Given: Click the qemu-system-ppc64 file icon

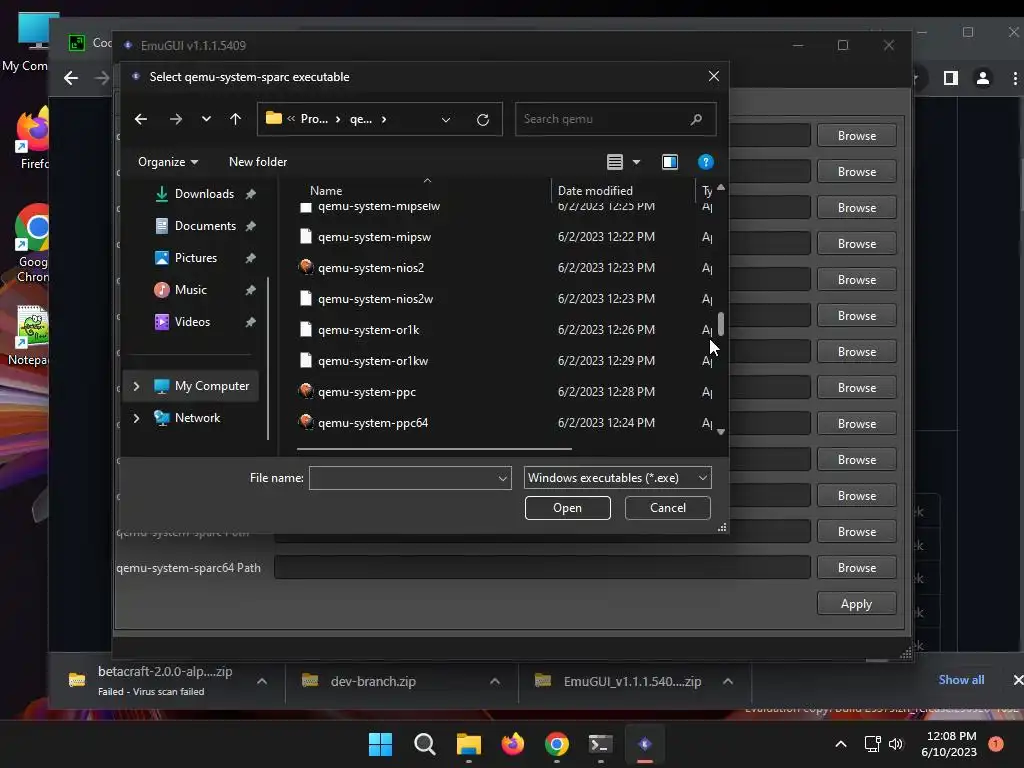Looking at the screenshot, I should click(x=306, y=422).
